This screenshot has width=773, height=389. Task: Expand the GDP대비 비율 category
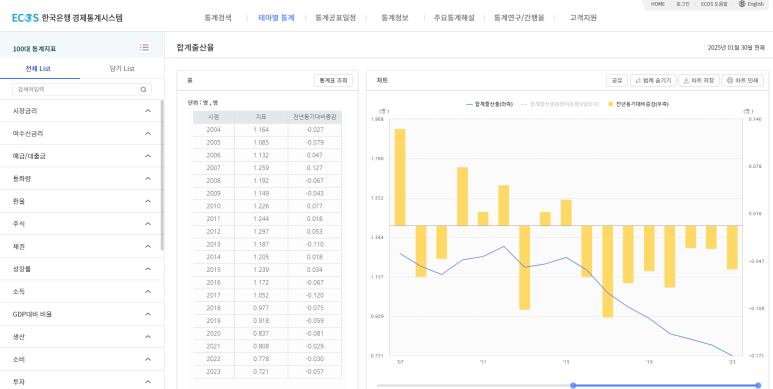[82, 314]
